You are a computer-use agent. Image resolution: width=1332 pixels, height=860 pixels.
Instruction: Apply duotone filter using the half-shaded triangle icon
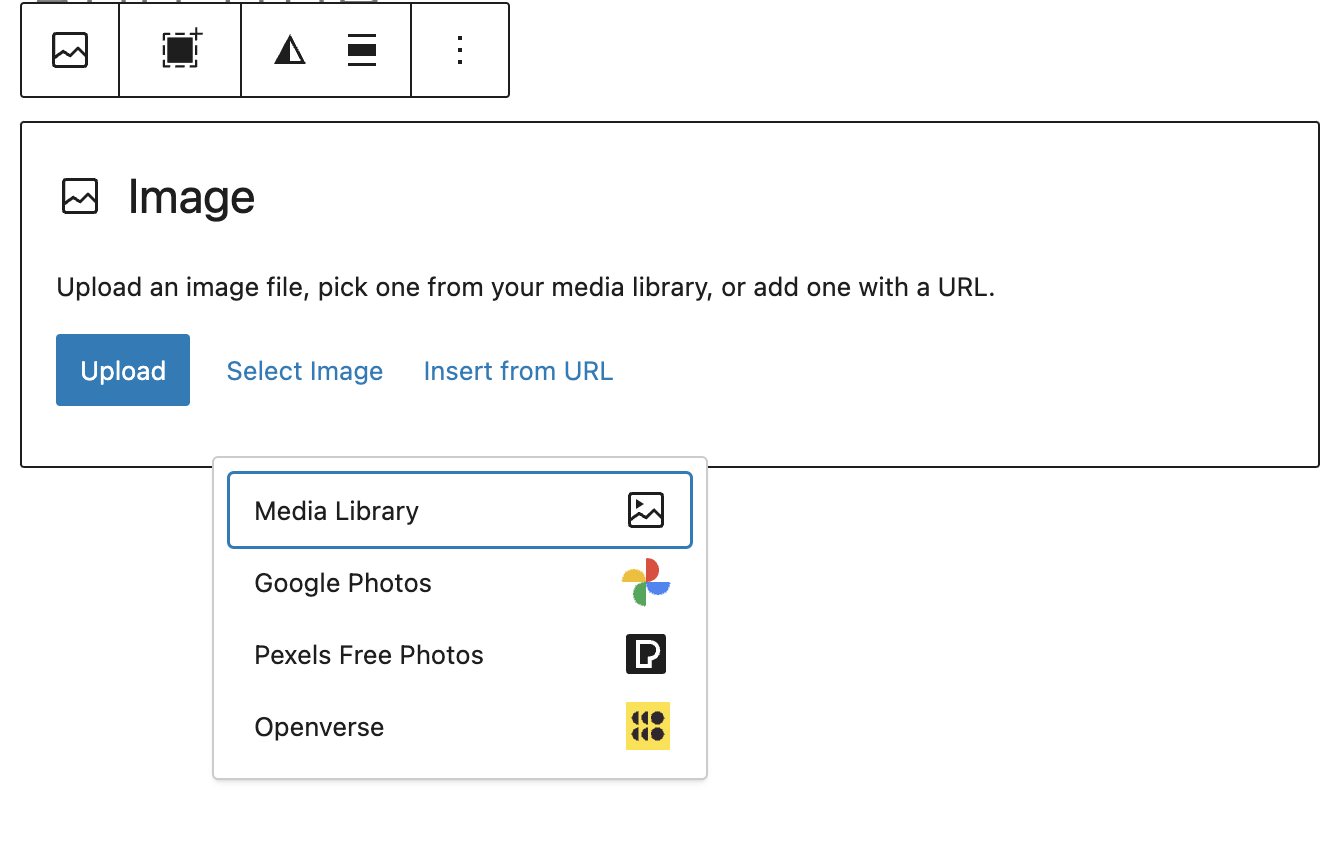[x=290, y=50]
